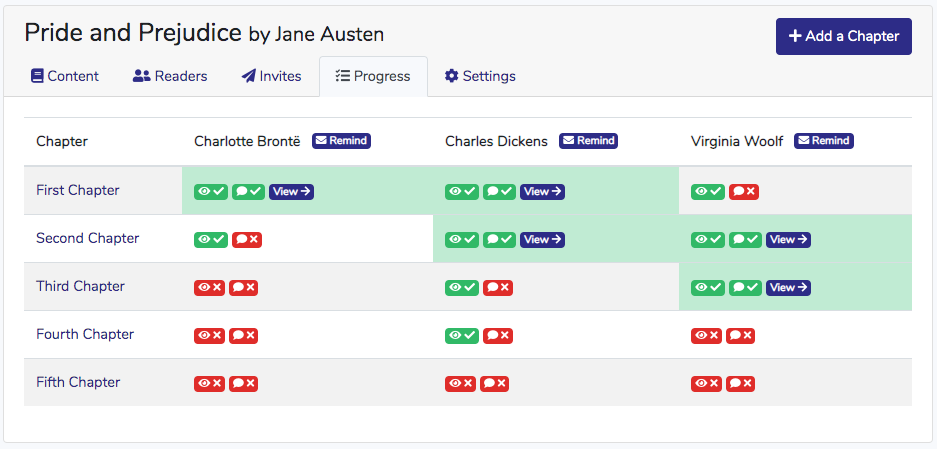
Task: Click Charles Dickens' Fifth Chapter unread eye badge
Action: [460, 383]
